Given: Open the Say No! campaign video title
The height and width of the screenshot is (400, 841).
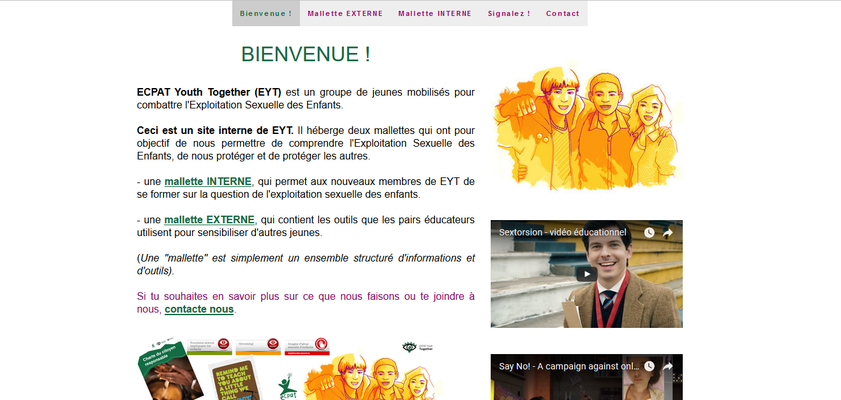Looking at the screenshot, I should 569,366.
